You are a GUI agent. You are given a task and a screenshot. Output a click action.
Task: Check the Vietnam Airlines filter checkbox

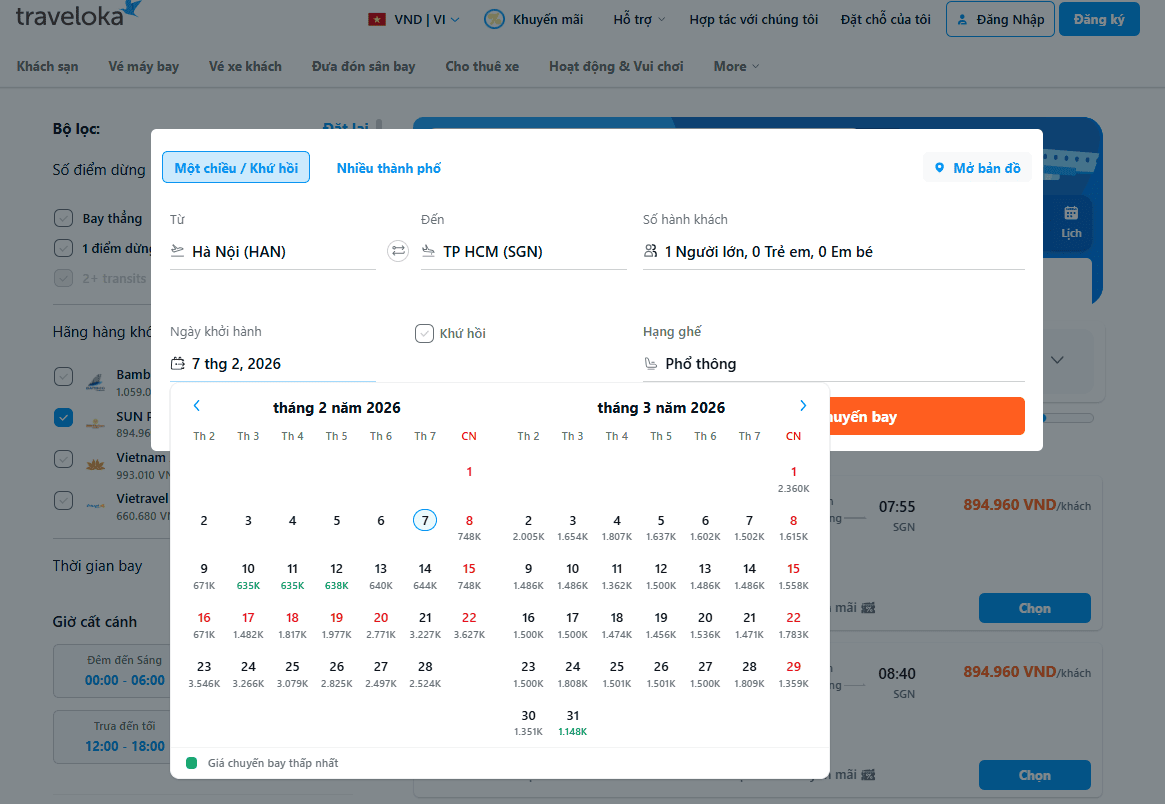pyautogui.click(x=64, y=458)
